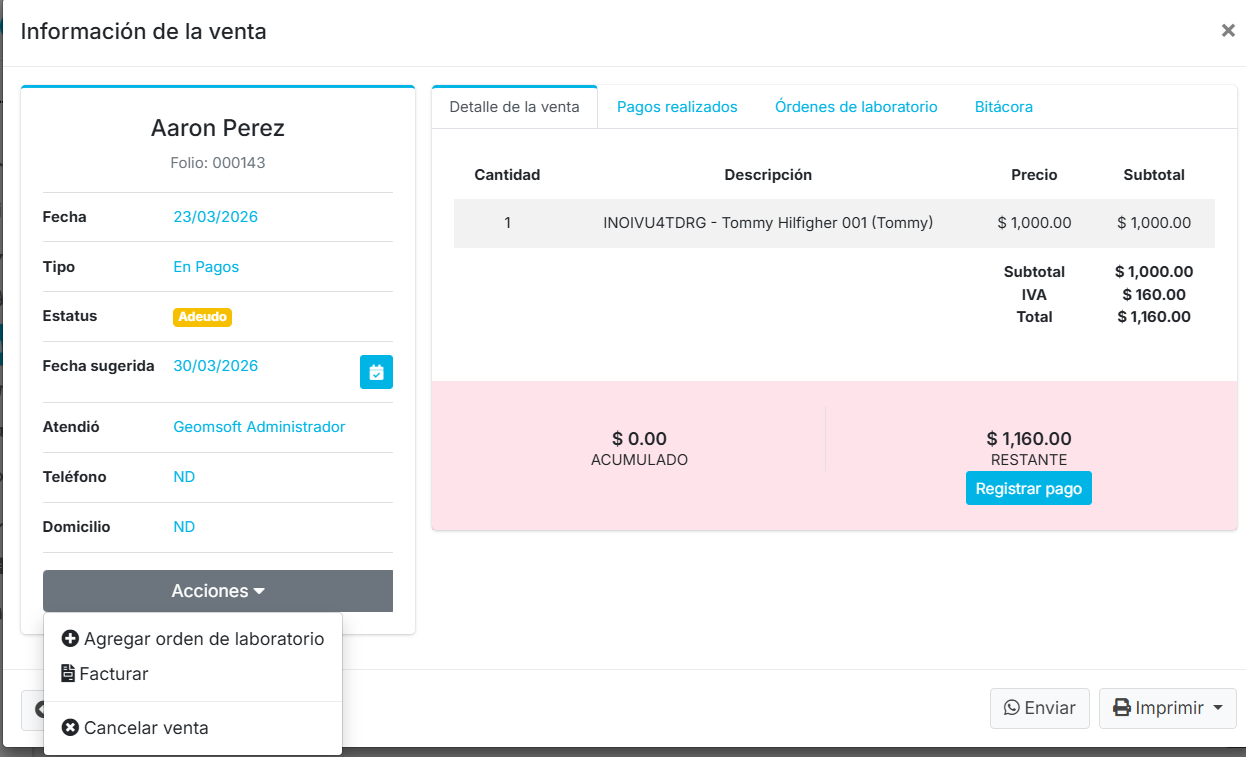Select the Bitácora tab
This screenshot has height=757, width=1246.
click(x=1003, y=107)
